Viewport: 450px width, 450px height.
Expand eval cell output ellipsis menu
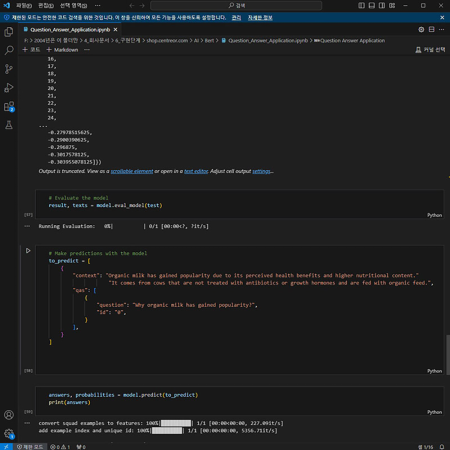point(27,226)
